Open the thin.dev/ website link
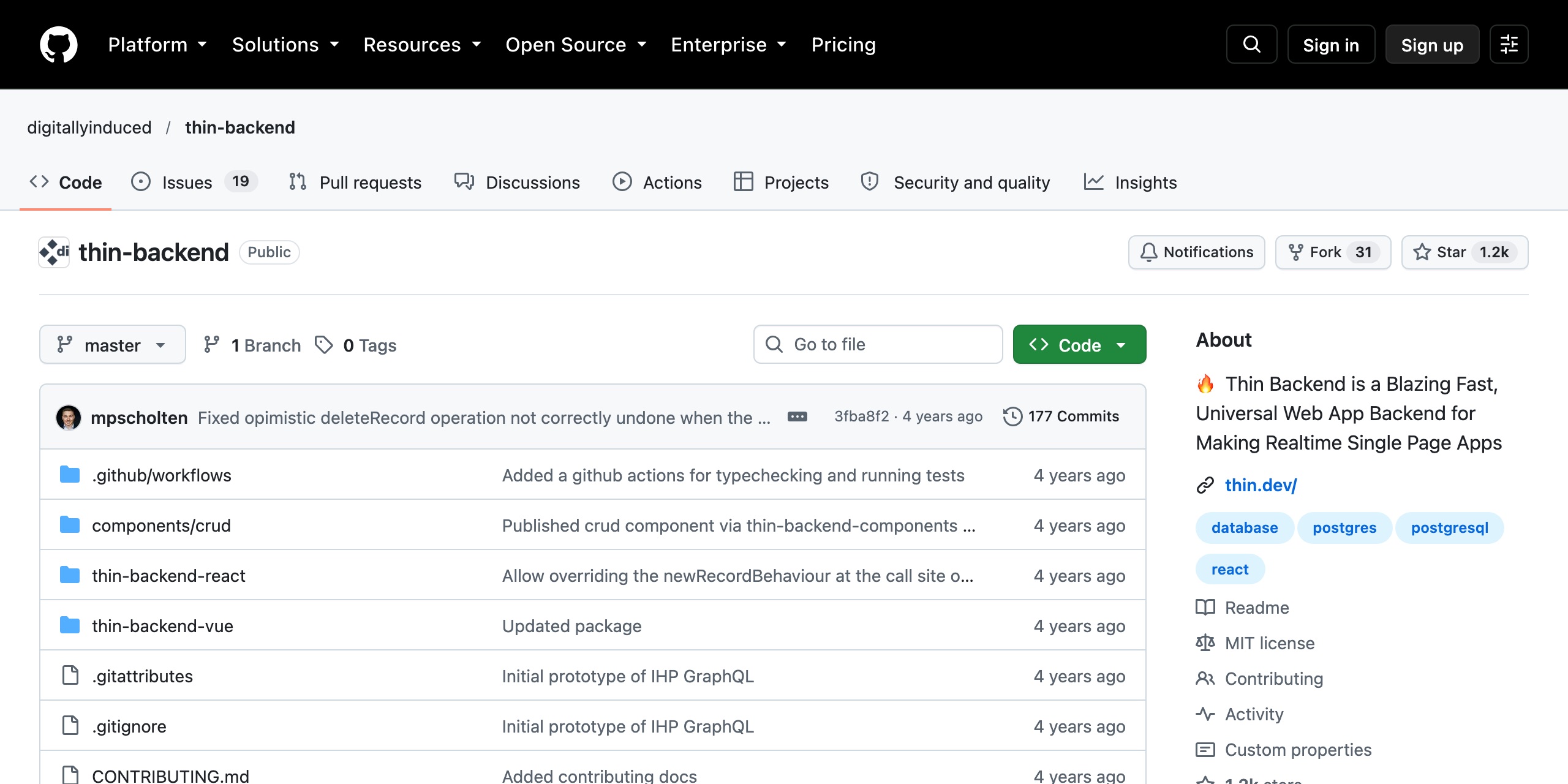 point(1261,485)
